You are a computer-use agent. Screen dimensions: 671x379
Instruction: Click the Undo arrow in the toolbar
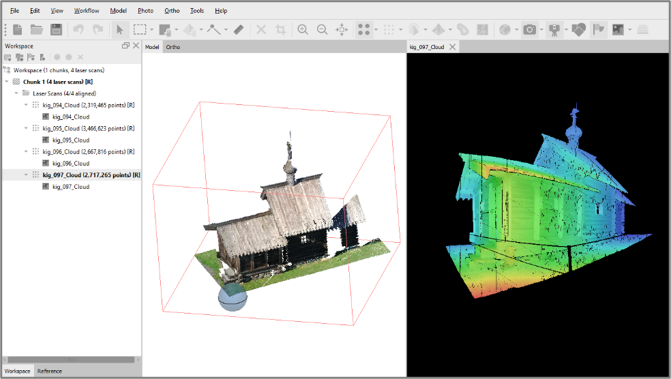[x=78, y=30]
